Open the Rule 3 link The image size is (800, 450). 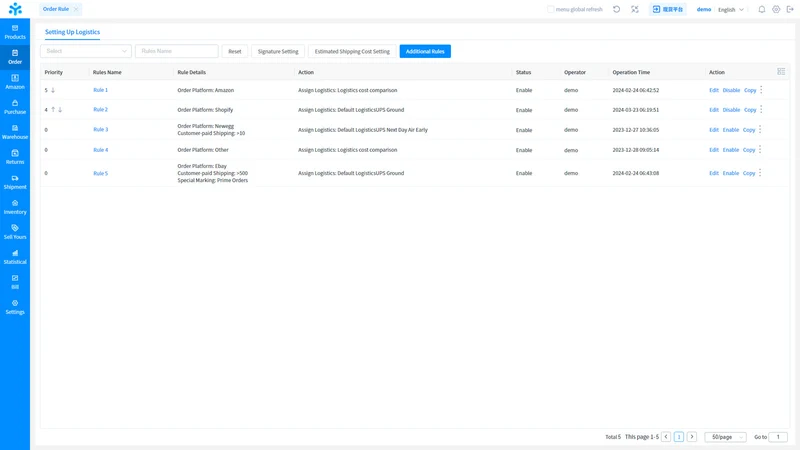coord(101,130)
